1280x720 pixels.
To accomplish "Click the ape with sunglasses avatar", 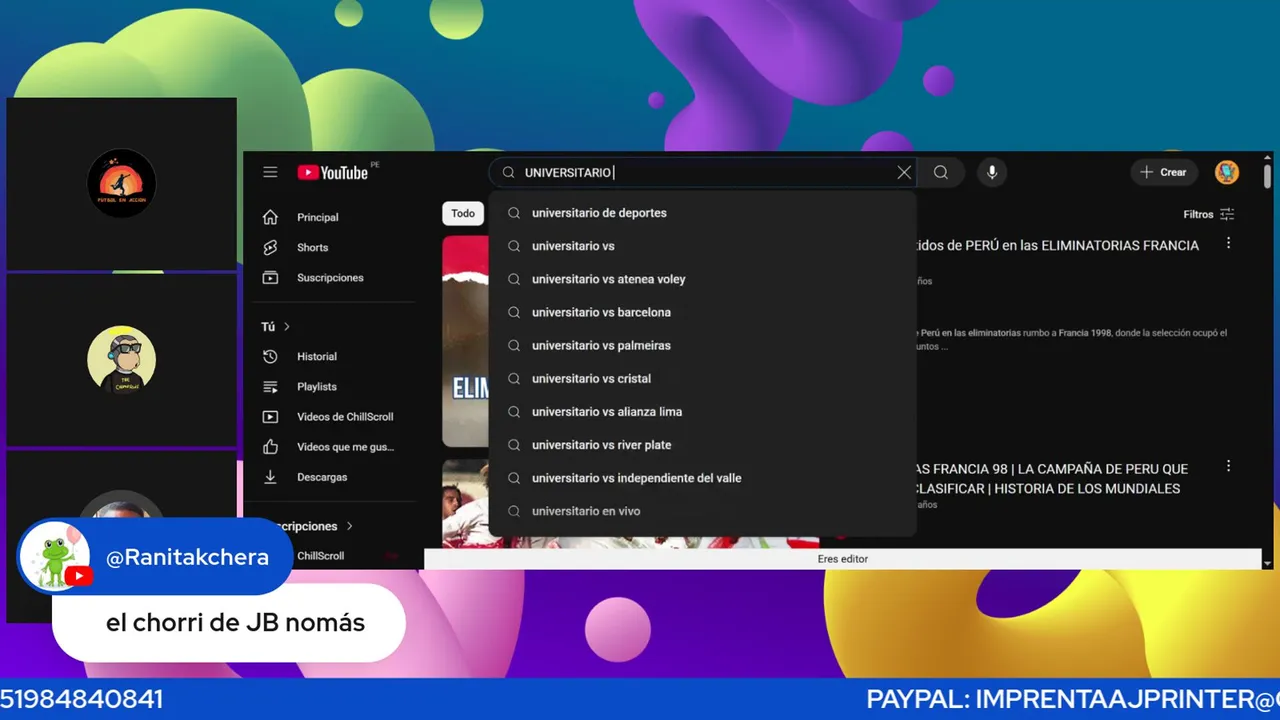I will 121,359.
